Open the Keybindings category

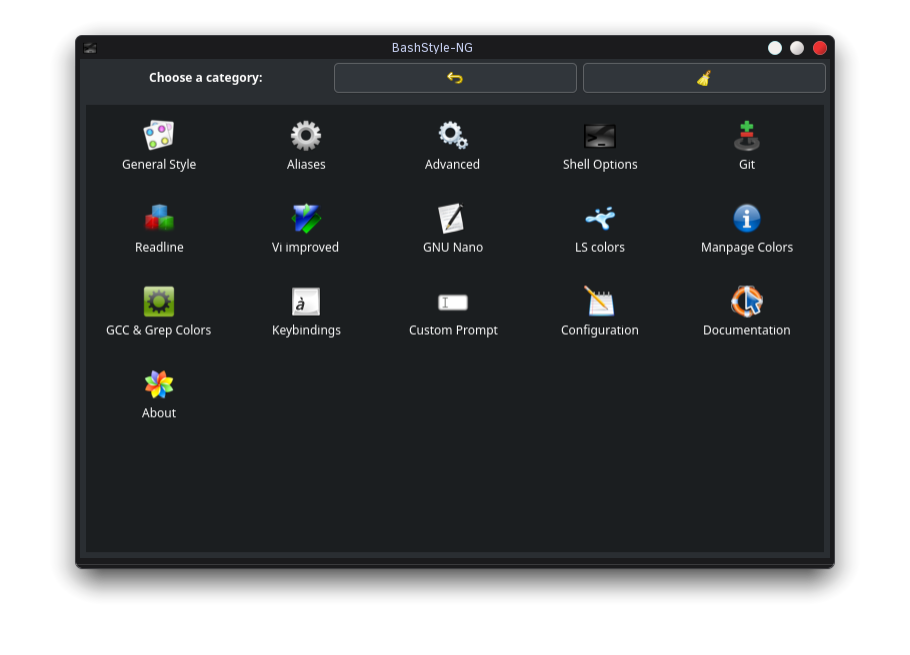[305, 311]
